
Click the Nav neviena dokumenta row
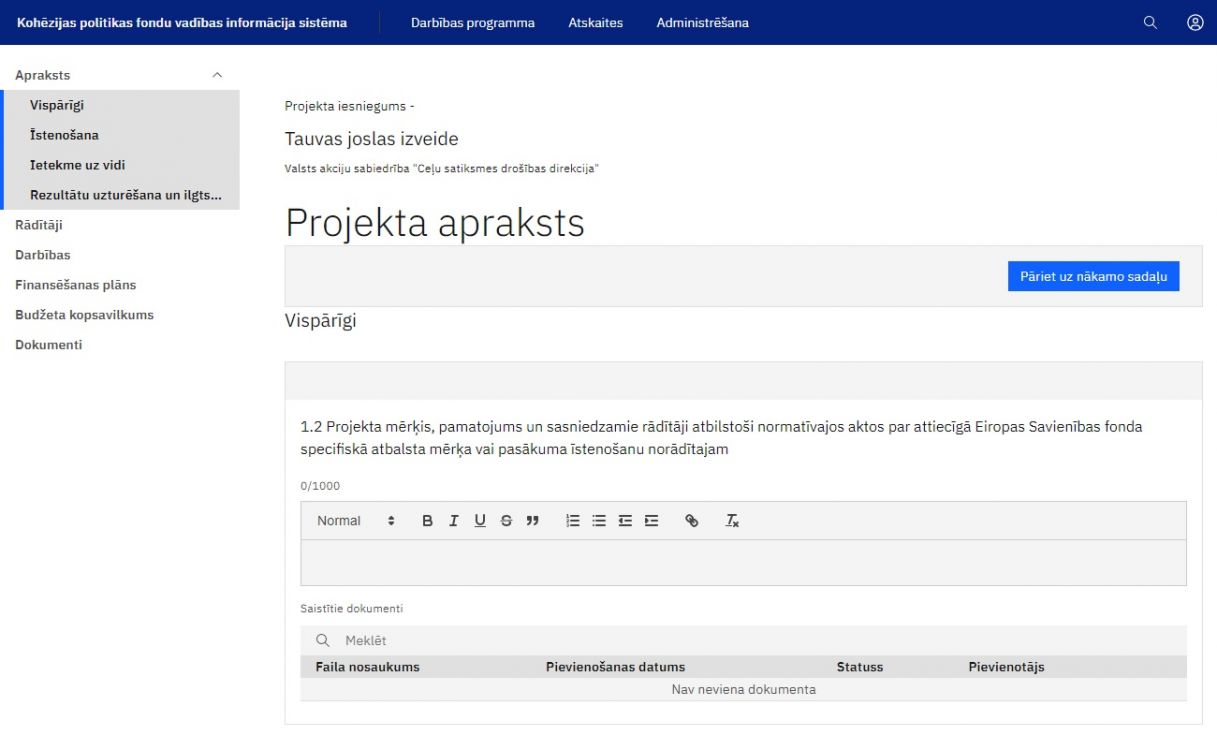(743, 690)
